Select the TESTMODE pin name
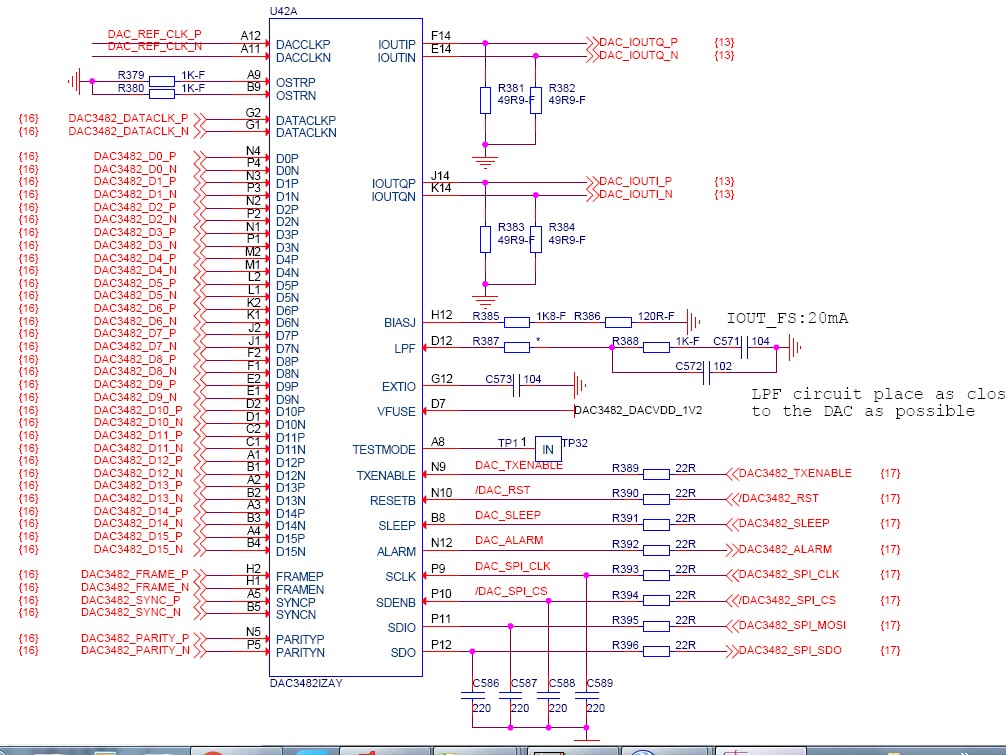 click(384, 450)
